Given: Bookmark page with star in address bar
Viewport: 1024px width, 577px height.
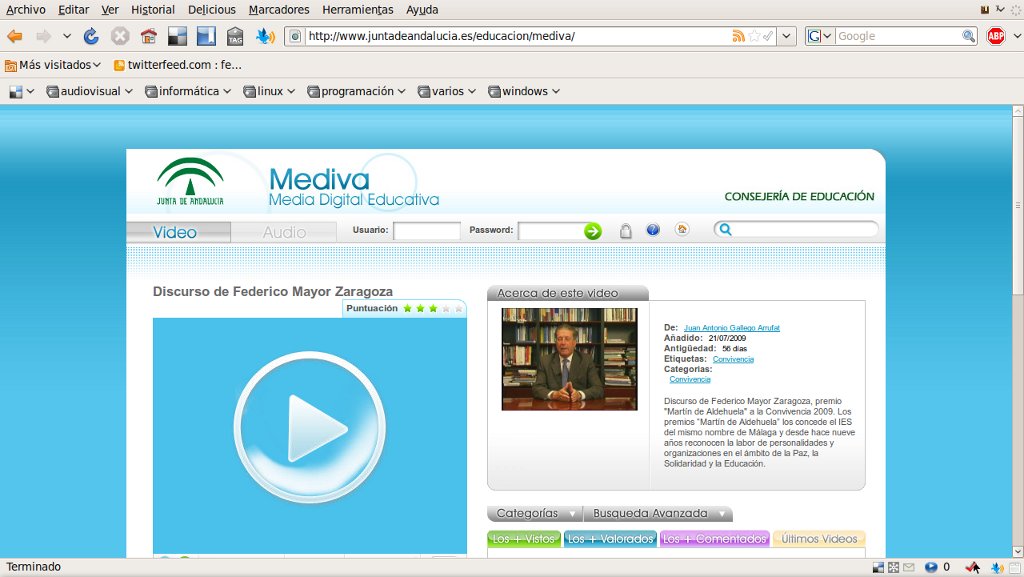Looking at the screenshot, I should [x=754, y=37].
